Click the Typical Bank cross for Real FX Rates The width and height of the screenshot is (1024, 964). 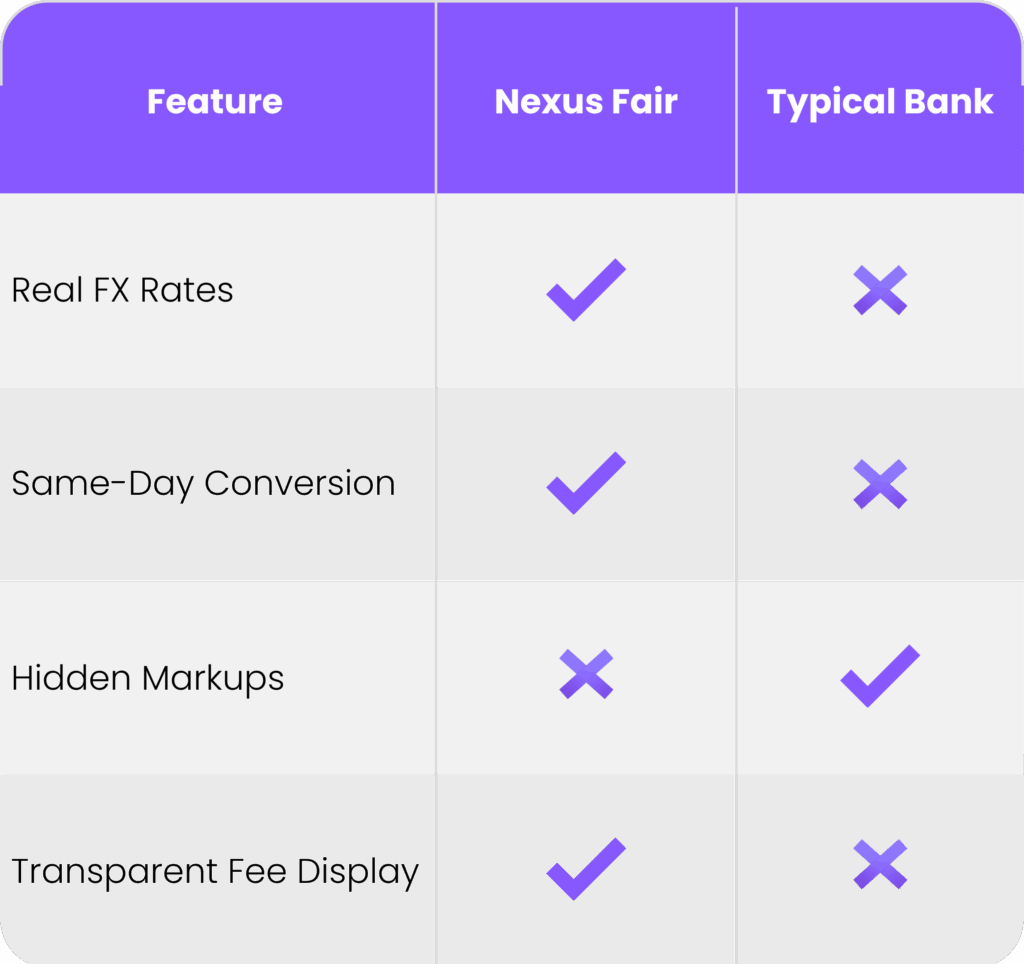880,290
